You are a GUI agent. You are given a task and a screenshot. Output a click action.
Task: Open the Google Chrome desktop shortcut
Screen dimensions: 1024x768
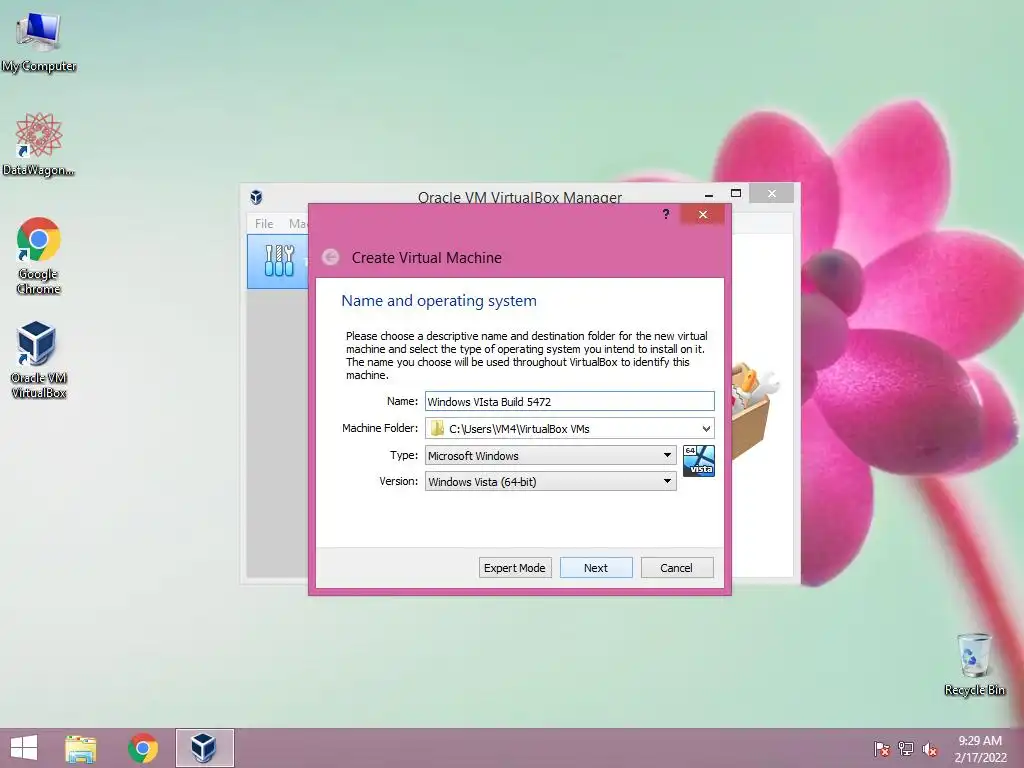(39, 255)
